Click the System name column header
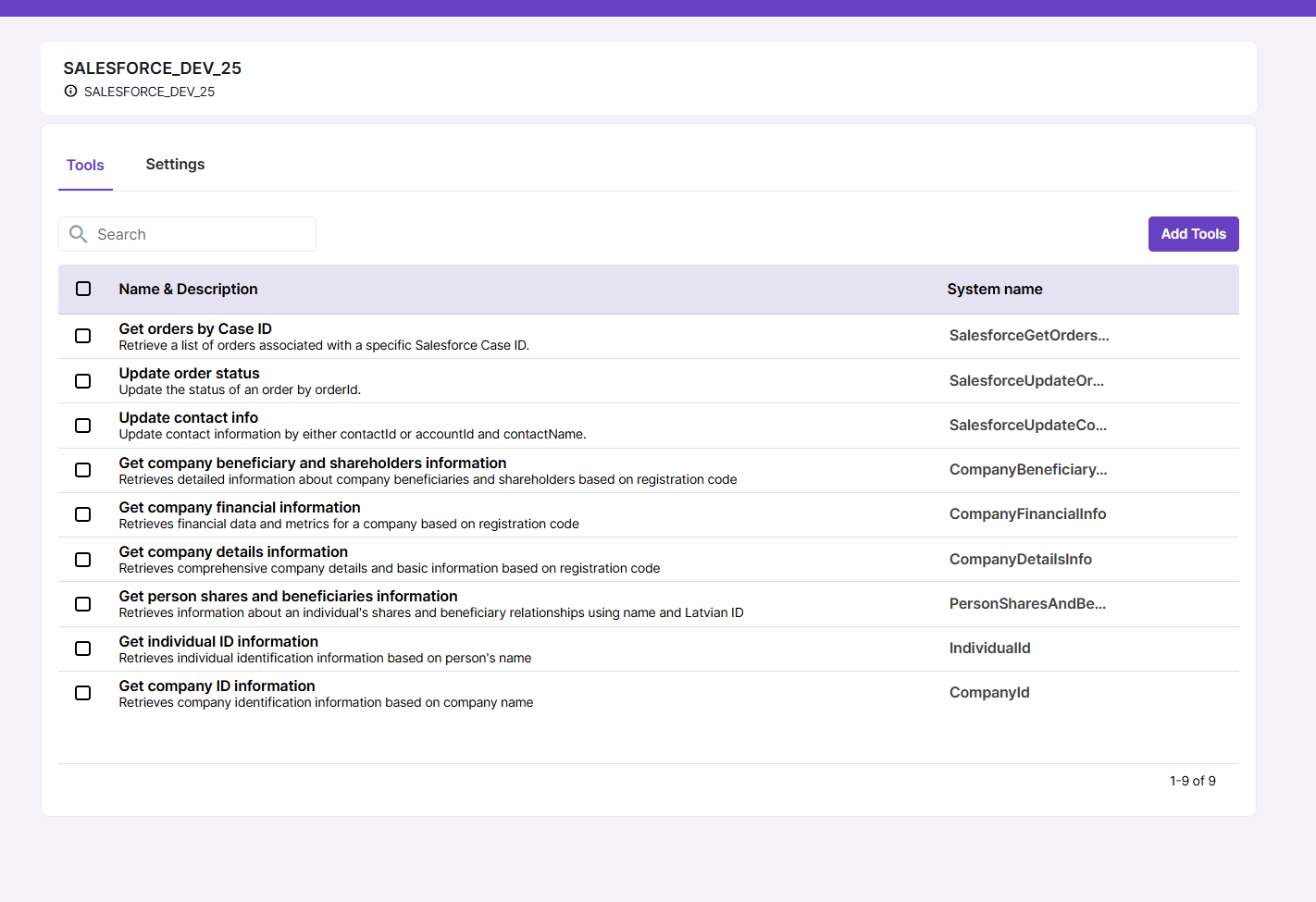This screenshot has width=1316, height=902. click(x=994, y=290)
